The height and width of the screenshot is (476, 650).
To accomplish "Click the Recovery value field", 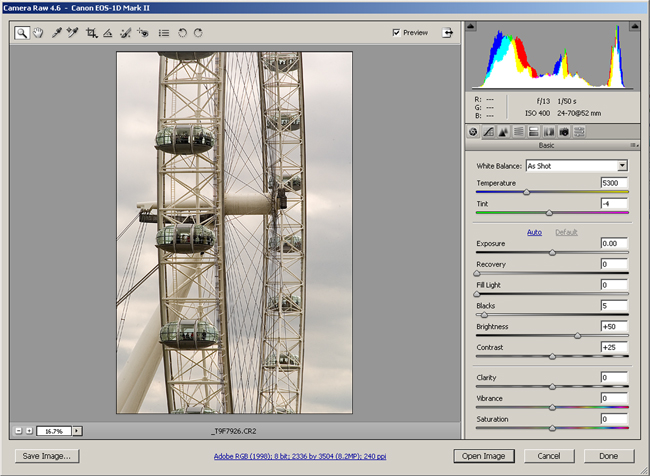I will pyautogui.click(x=614, y=264).
